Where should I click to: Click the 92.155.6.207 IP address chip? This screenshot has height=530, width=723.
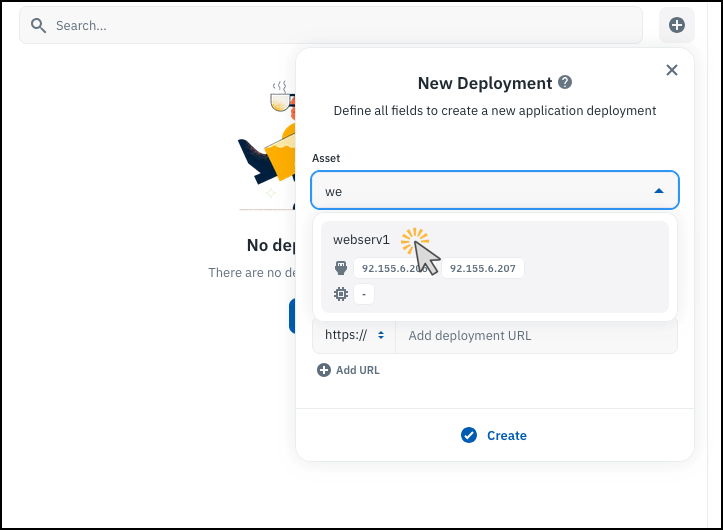483,268
